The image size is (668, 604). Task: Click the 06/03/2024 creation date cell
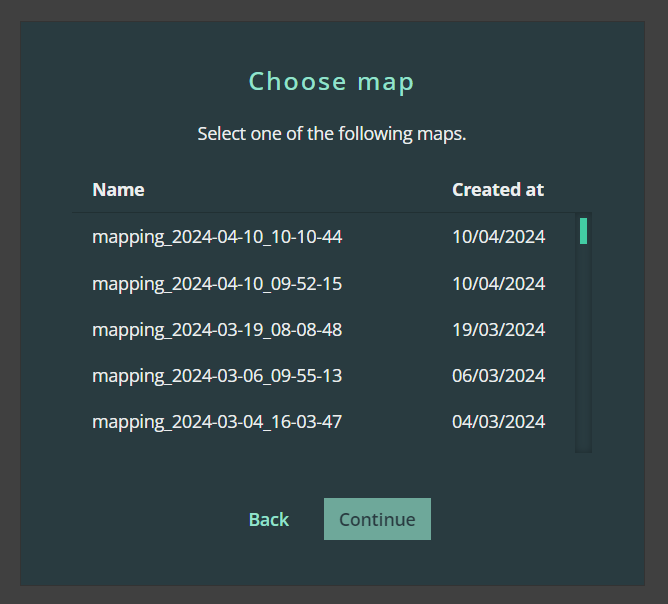coord(498,376)
